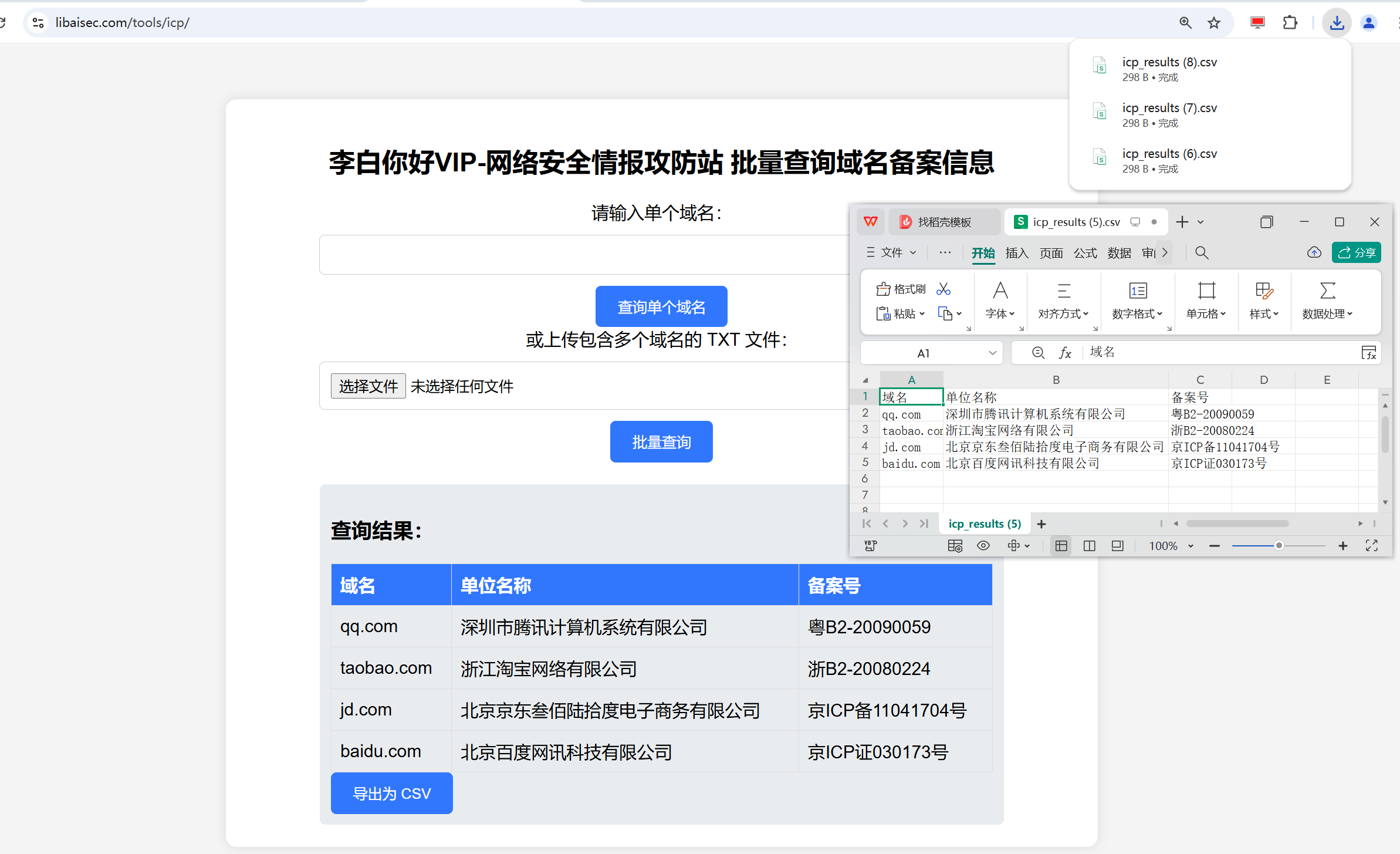This screenshot has height=854, width=1400.
Task: Click the red screen extension icon
Action: point(1257,22)
